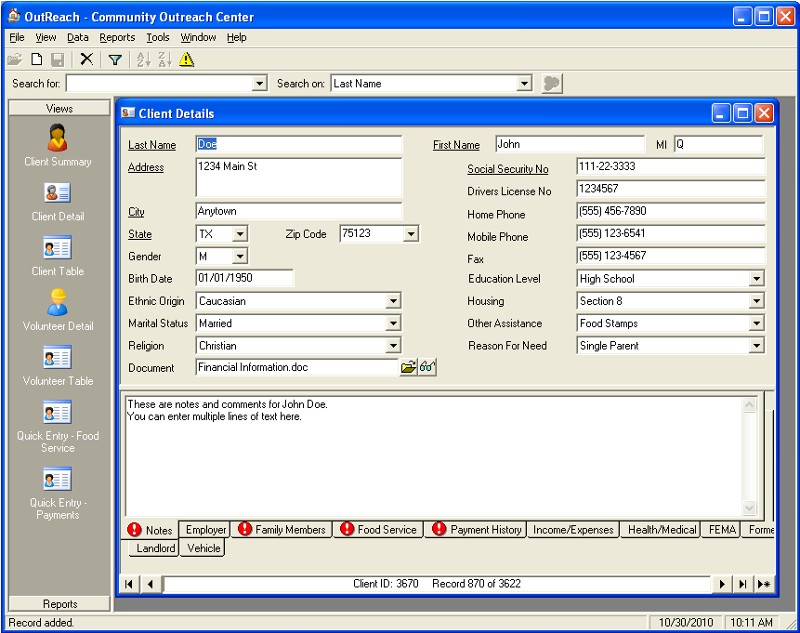Sort ascending using A-Z toolbar icon
This screenshot has width=800, height=633.
(142, 60)
